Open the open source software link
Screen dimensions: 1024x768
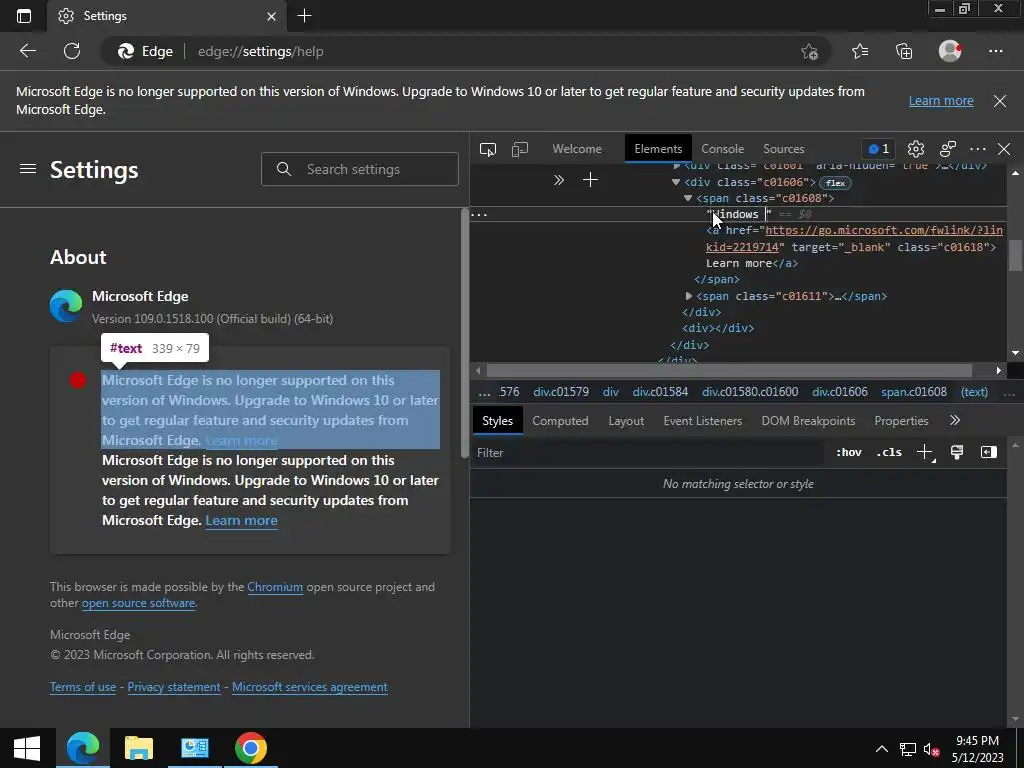tap(138, 603)
